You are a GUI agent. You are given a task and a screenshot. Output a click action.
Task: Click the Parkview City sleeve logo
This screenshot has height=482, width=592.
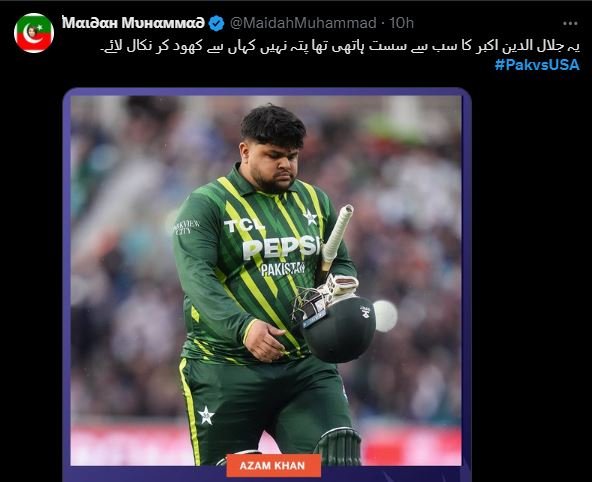pos(187,227)
